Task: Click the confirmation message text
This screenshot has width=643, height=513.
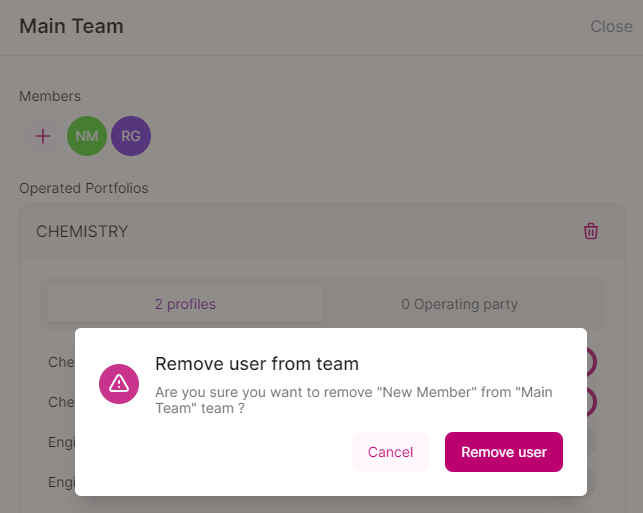Action: coord(354,400)
